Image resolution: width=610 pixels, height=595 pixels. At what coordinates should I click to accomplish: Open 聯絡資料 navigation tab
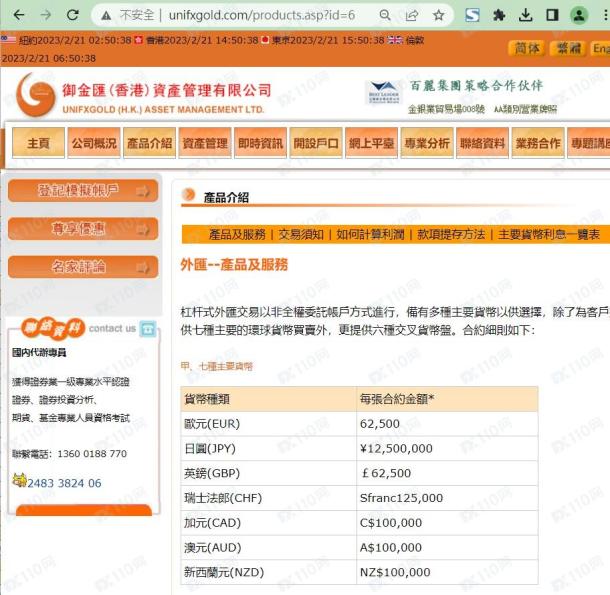482,143
